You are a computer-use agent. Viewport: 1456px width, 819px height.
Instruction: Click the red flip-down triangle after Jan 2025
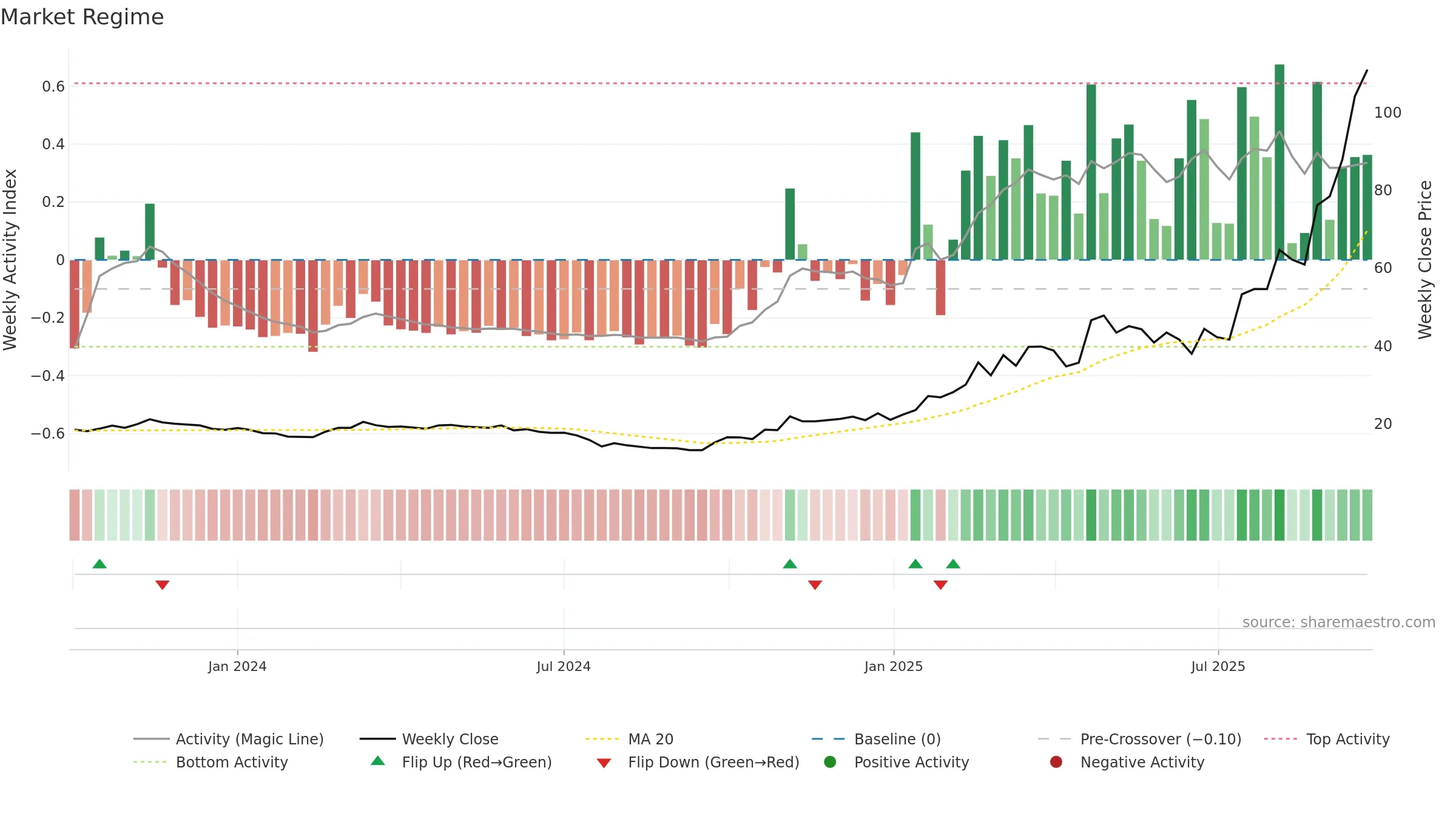pos(940,585)
